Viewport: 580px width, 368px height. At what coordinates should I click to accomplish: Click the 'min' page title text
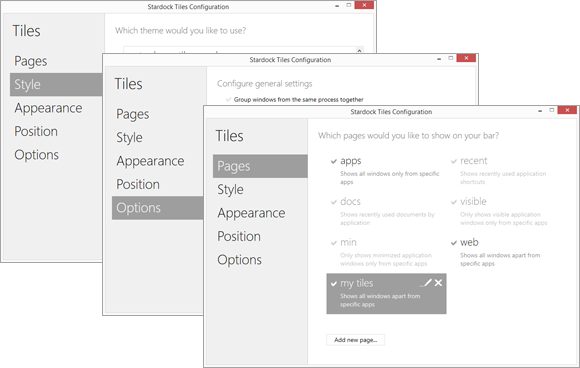coord(348,243)
